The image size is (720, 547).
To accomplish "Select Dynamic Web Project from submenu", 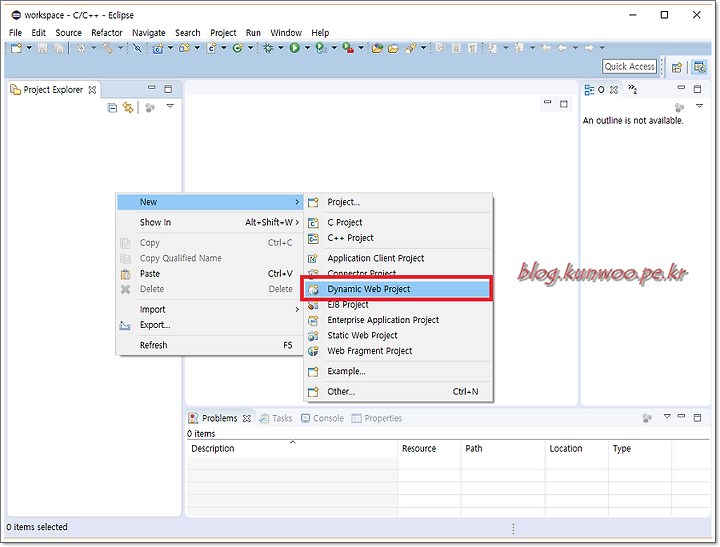I will click(397, 289).
